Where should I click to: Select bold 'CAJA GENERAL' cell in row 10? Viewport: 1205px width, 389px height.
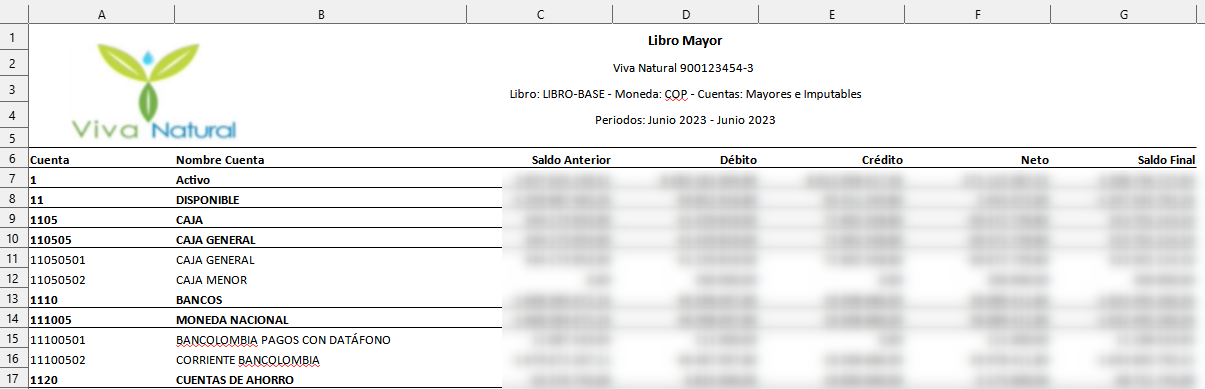click(x=320, y=239)
